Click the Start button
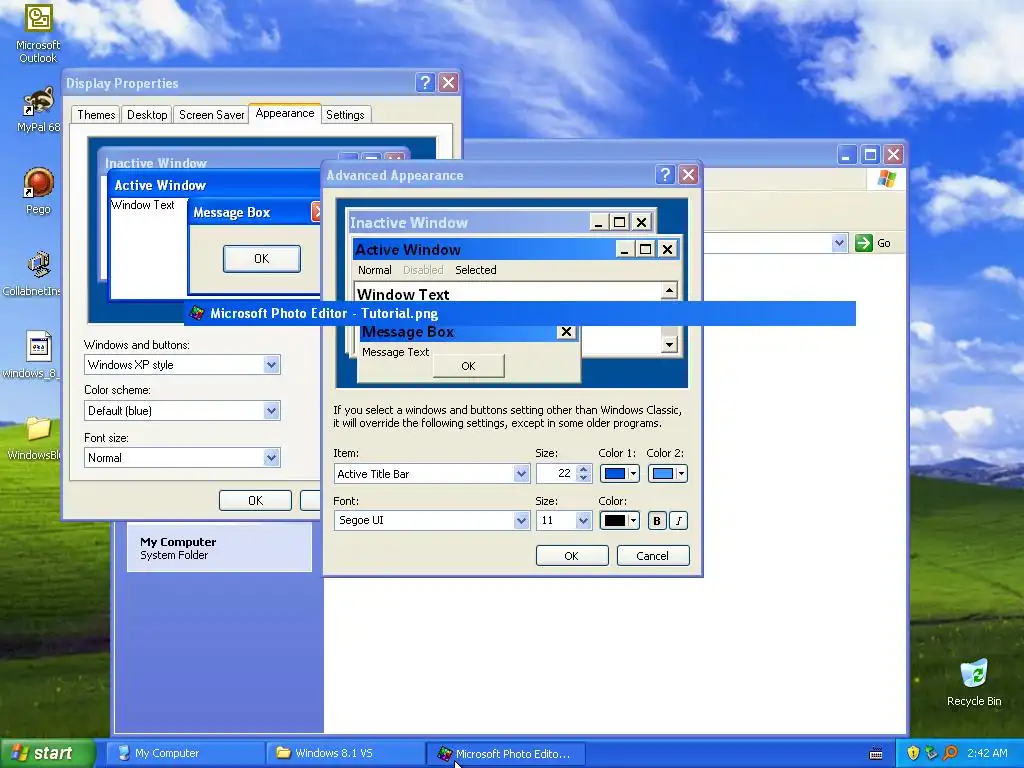The width and height of the screenshot is (1024, 768). point(47,753)
